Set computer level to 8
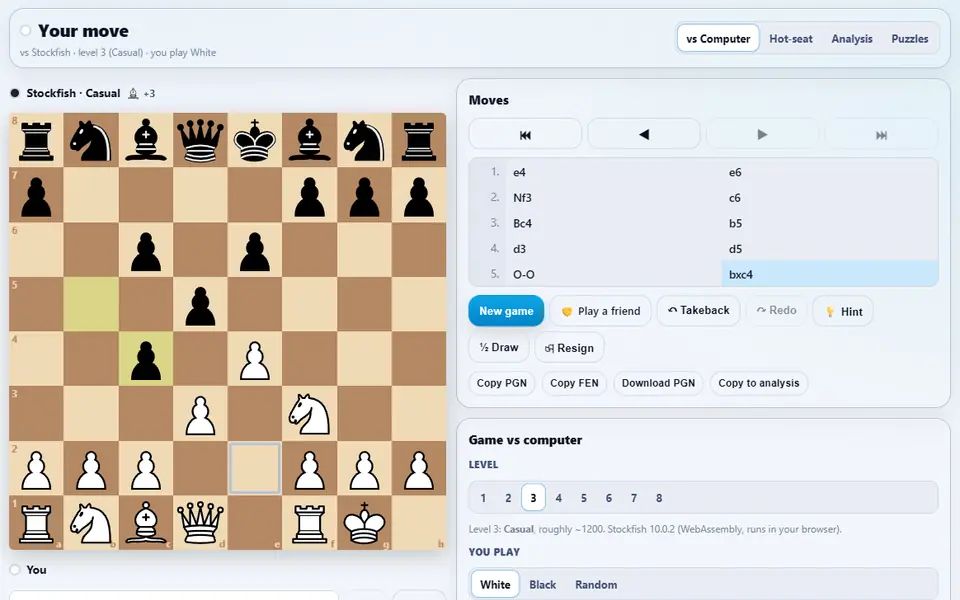This screenshot has height=600, width=960. point(659,498)
